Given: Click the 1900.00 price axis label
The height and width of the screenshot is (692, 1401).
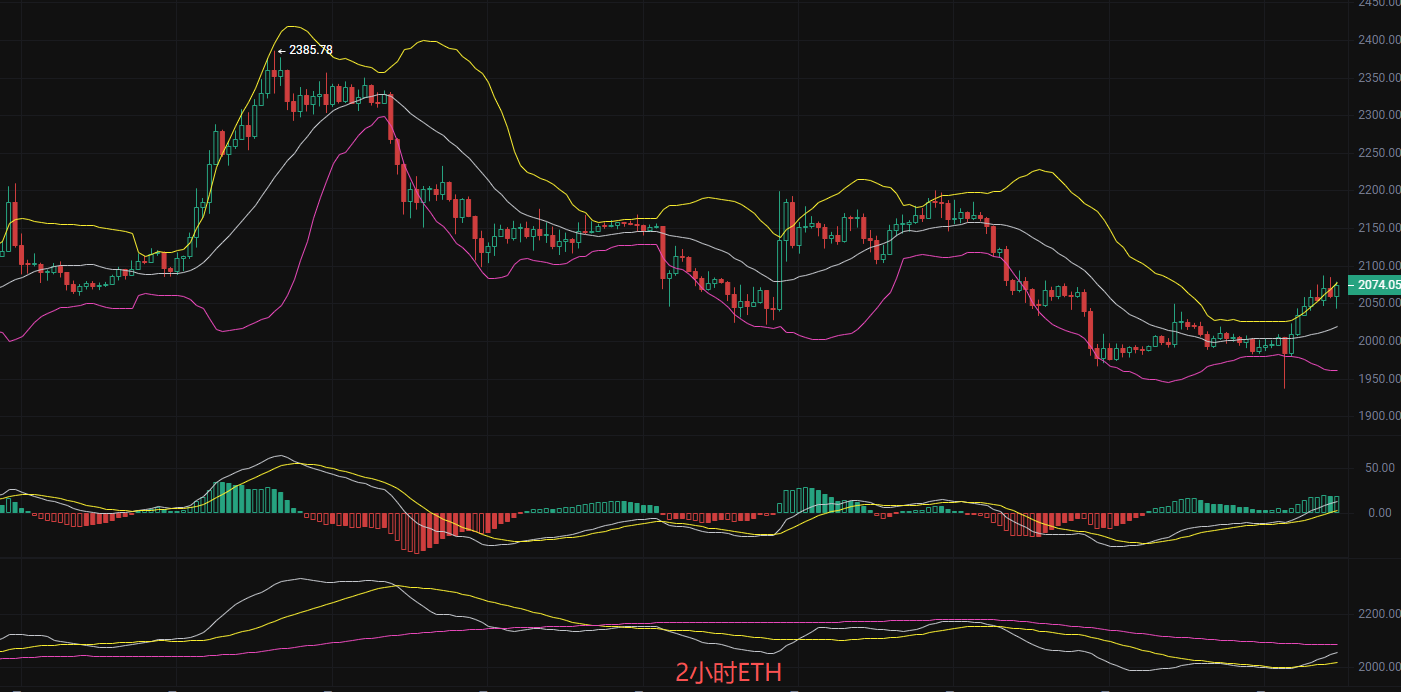Looking at the screenshot, I should tap(1378, 416).
